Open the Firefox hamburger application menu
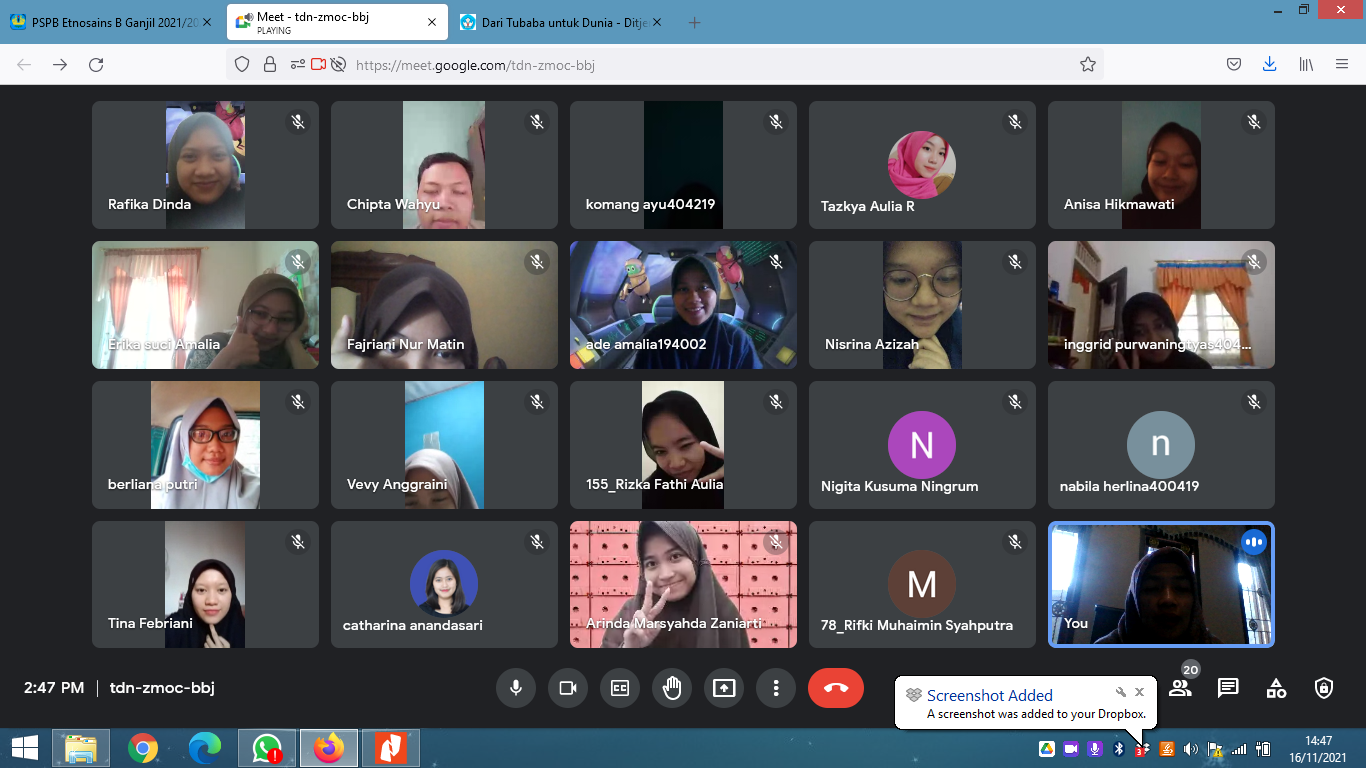Viewport: 1366px width, 768px height. tap(1342, 65)
